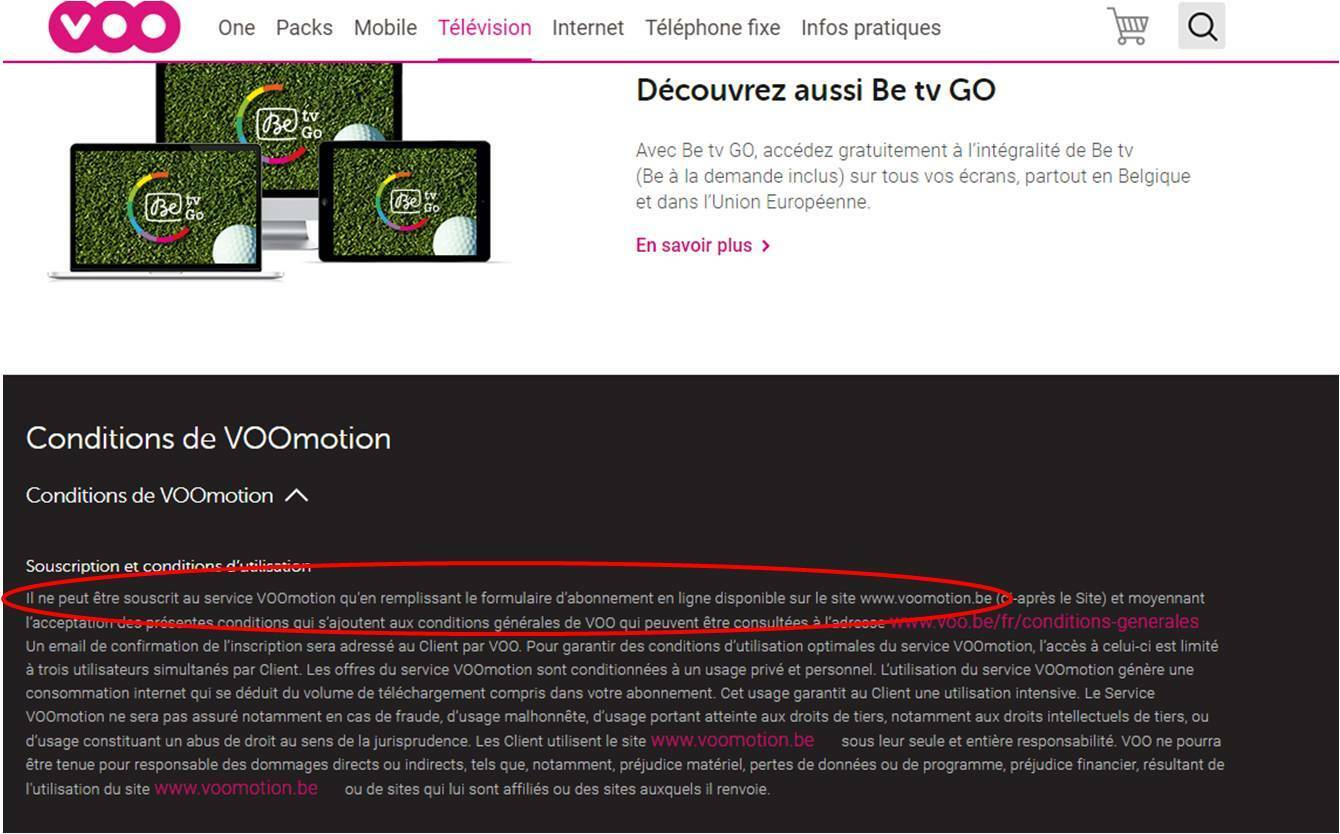Viewport: 1340px width, 834px height.
Task: Follow the En savoir plus link
Action: pos(703,245)
